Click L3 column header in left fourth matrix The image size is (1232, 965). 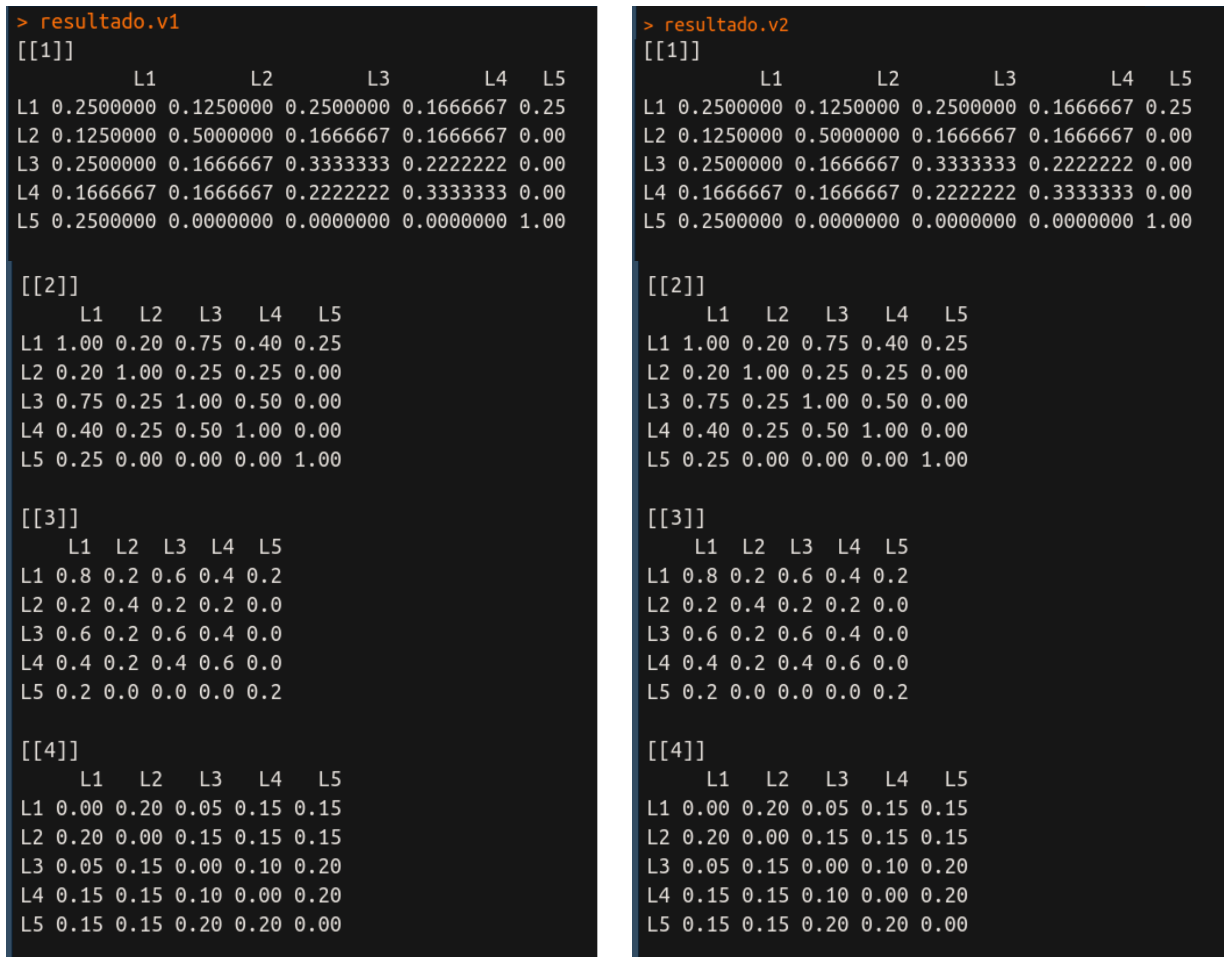[x=210, y=780]
